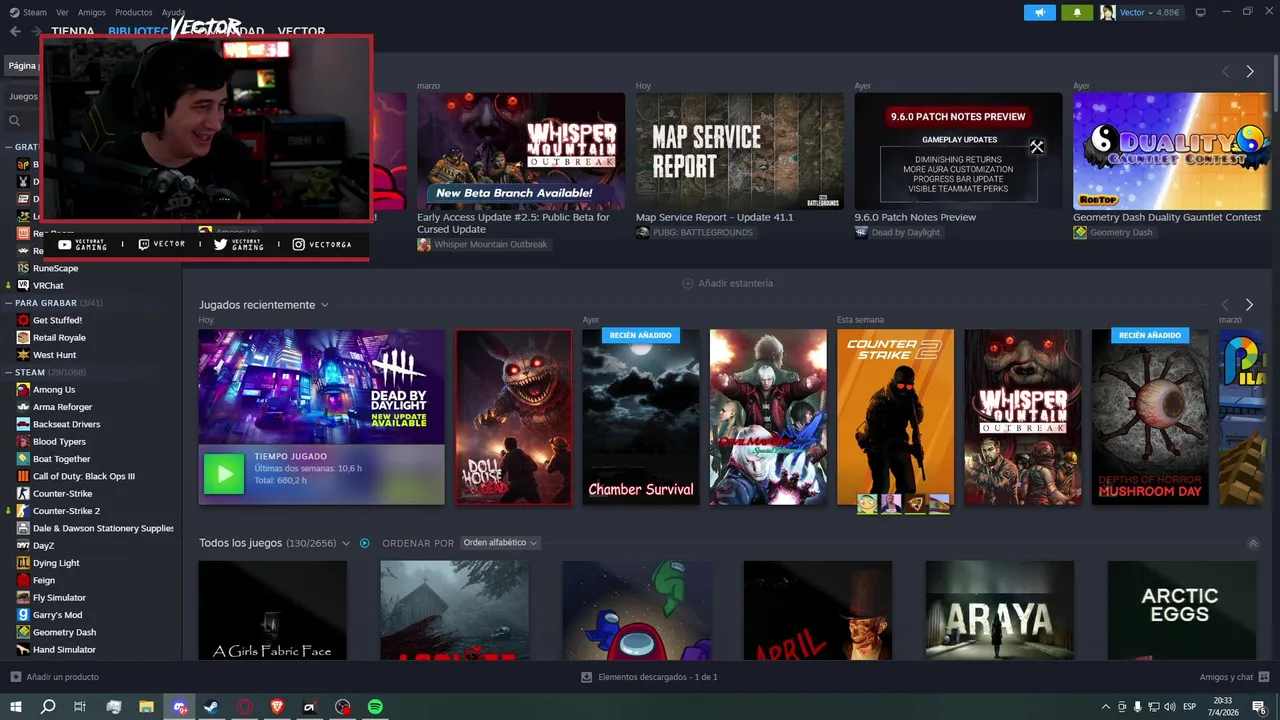Viewport: 1280px width, 720px height.
Task: Open Discord from the Windows taskbar
Action: 179,707
